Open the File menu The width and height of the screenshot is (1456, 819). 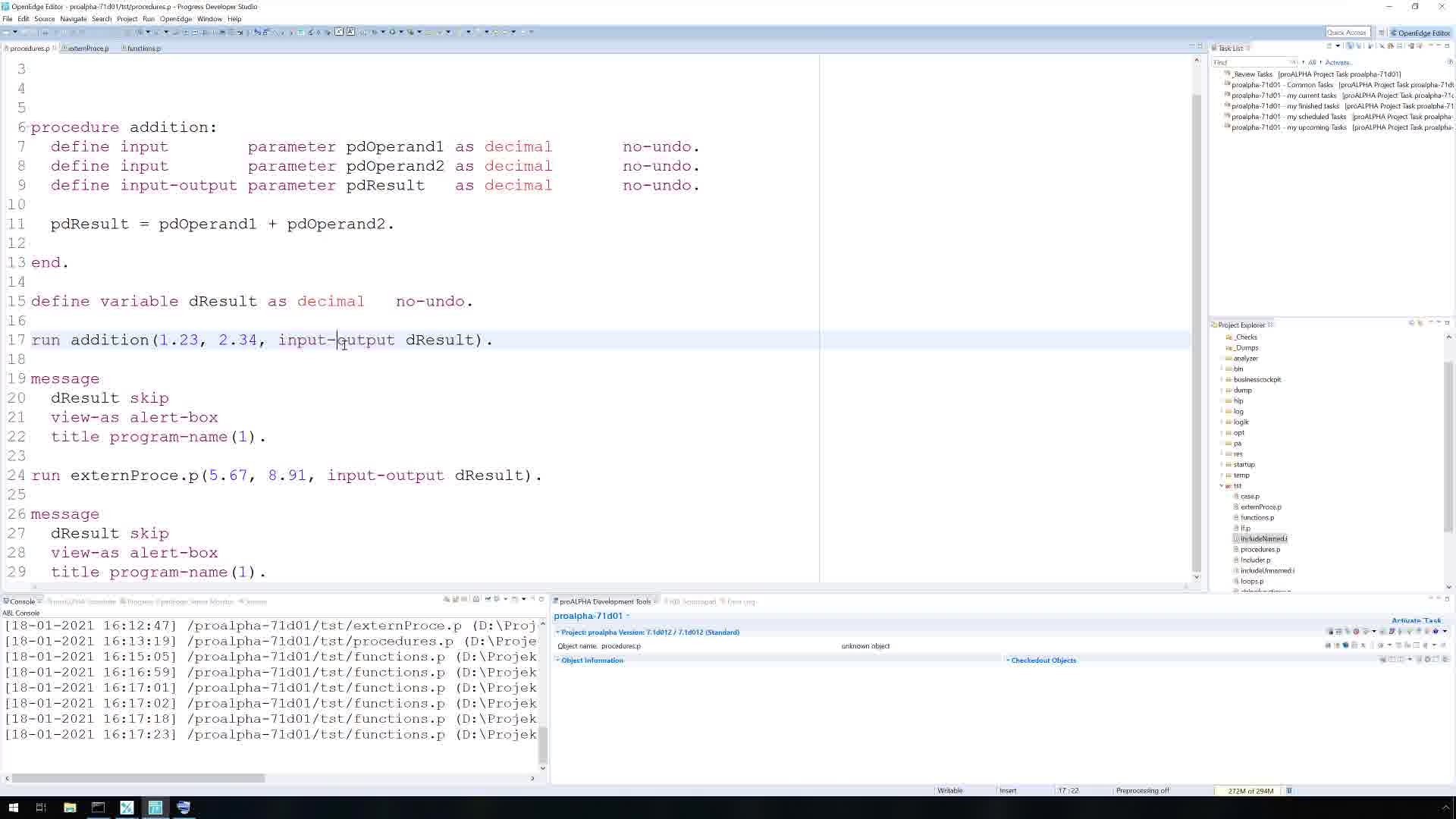pos(7,19)
